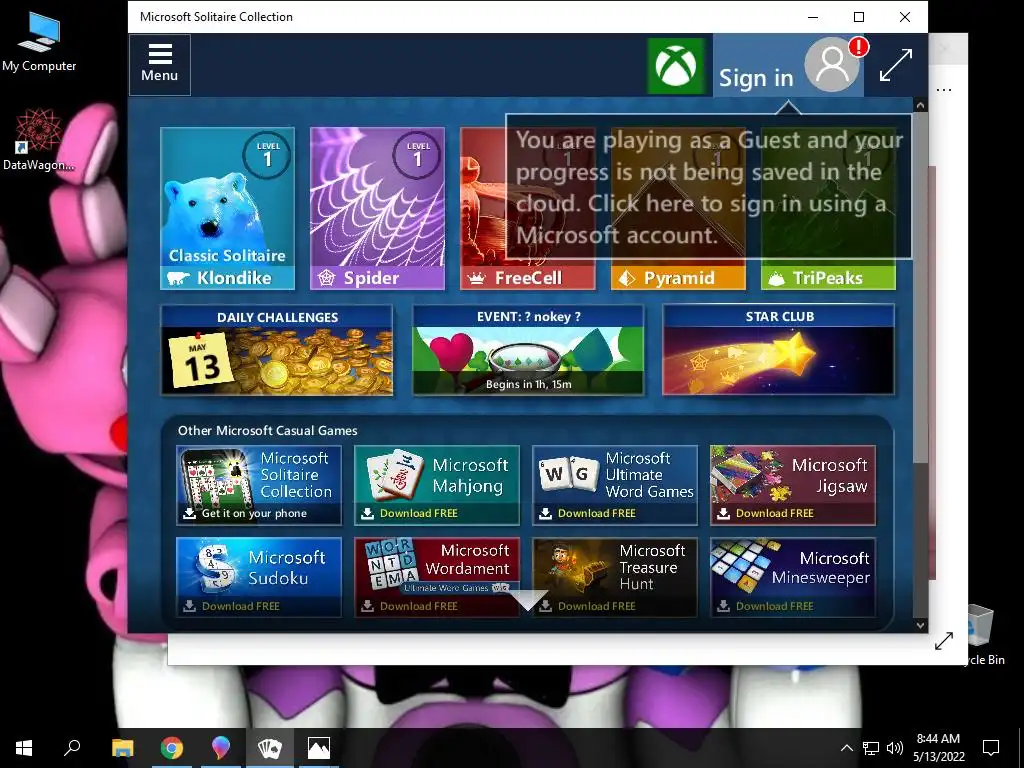
Task: Click download arrow icon under Jigsaw
Action: 724,513
